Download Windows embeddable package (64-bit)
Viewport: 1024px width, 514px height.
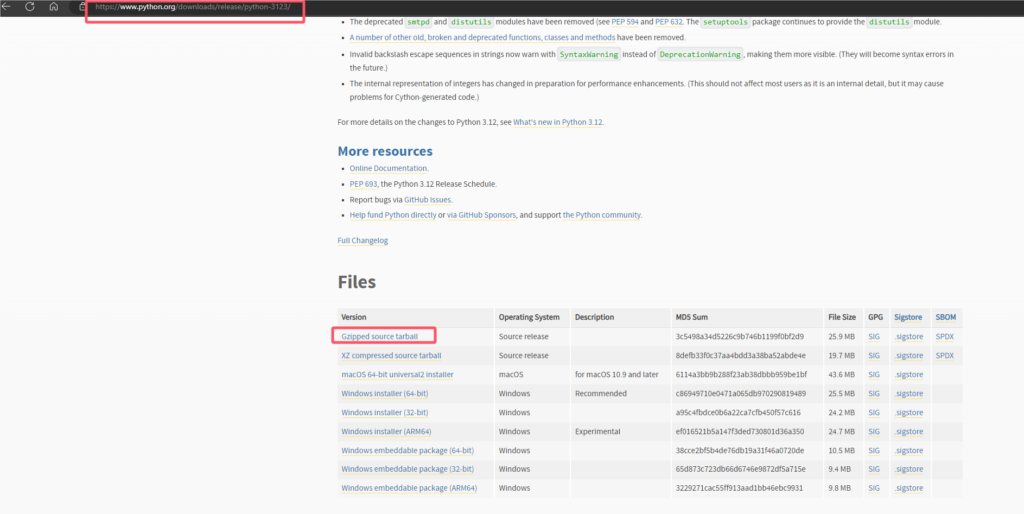408,450
